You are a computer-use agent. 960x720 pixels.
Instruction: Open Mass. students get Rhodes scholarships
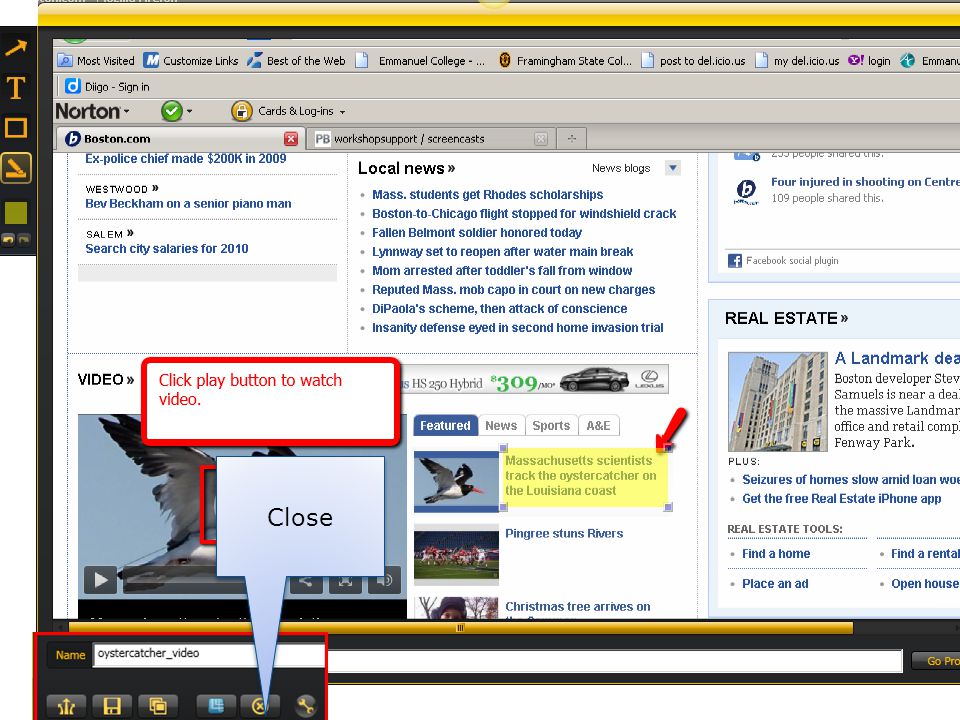pos(487,195)
